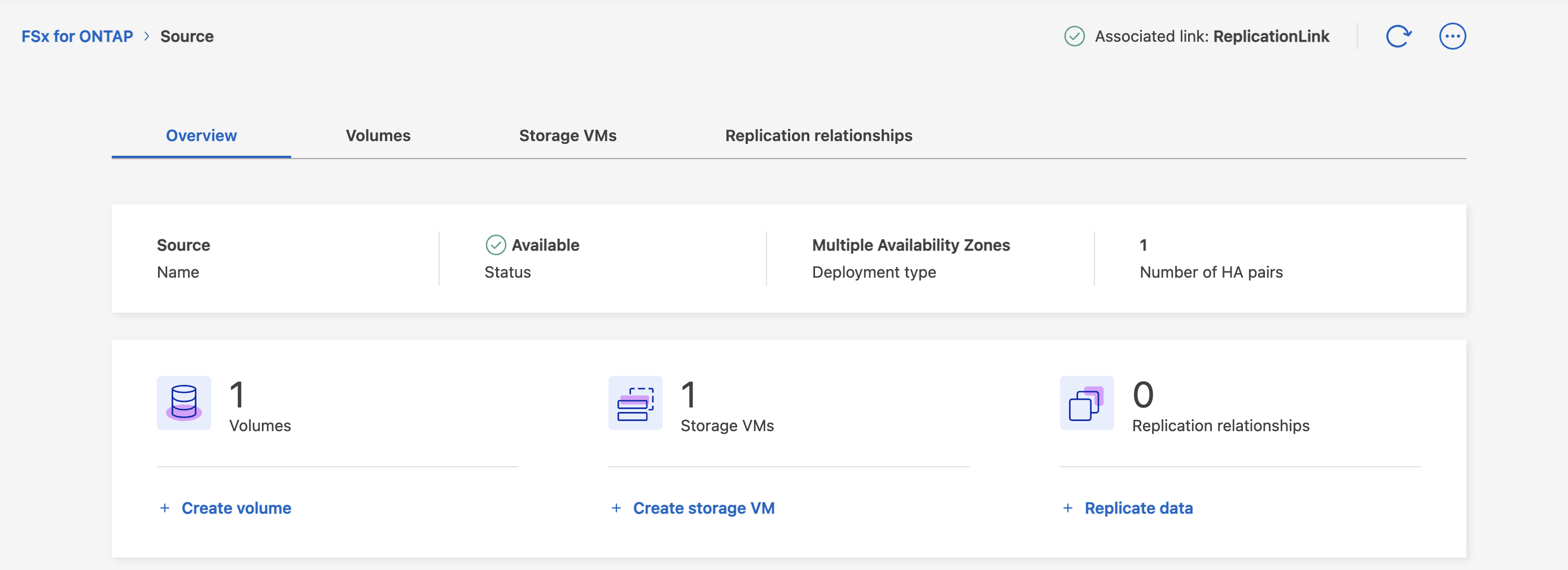1568x570 pixels.
Task: Click the Create storage VM link
Action: [x=704, y=508]
